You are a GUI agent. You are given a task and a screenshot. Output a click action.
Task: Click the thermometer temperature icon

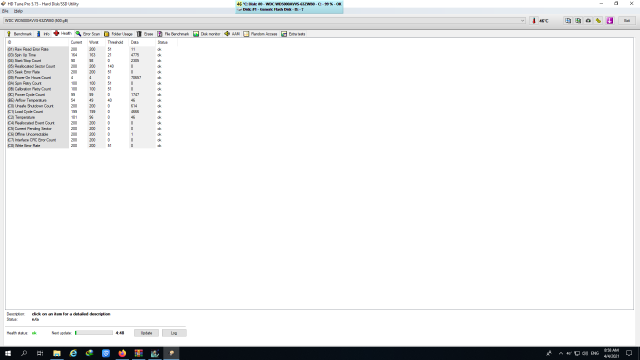(x=533, y=20)
